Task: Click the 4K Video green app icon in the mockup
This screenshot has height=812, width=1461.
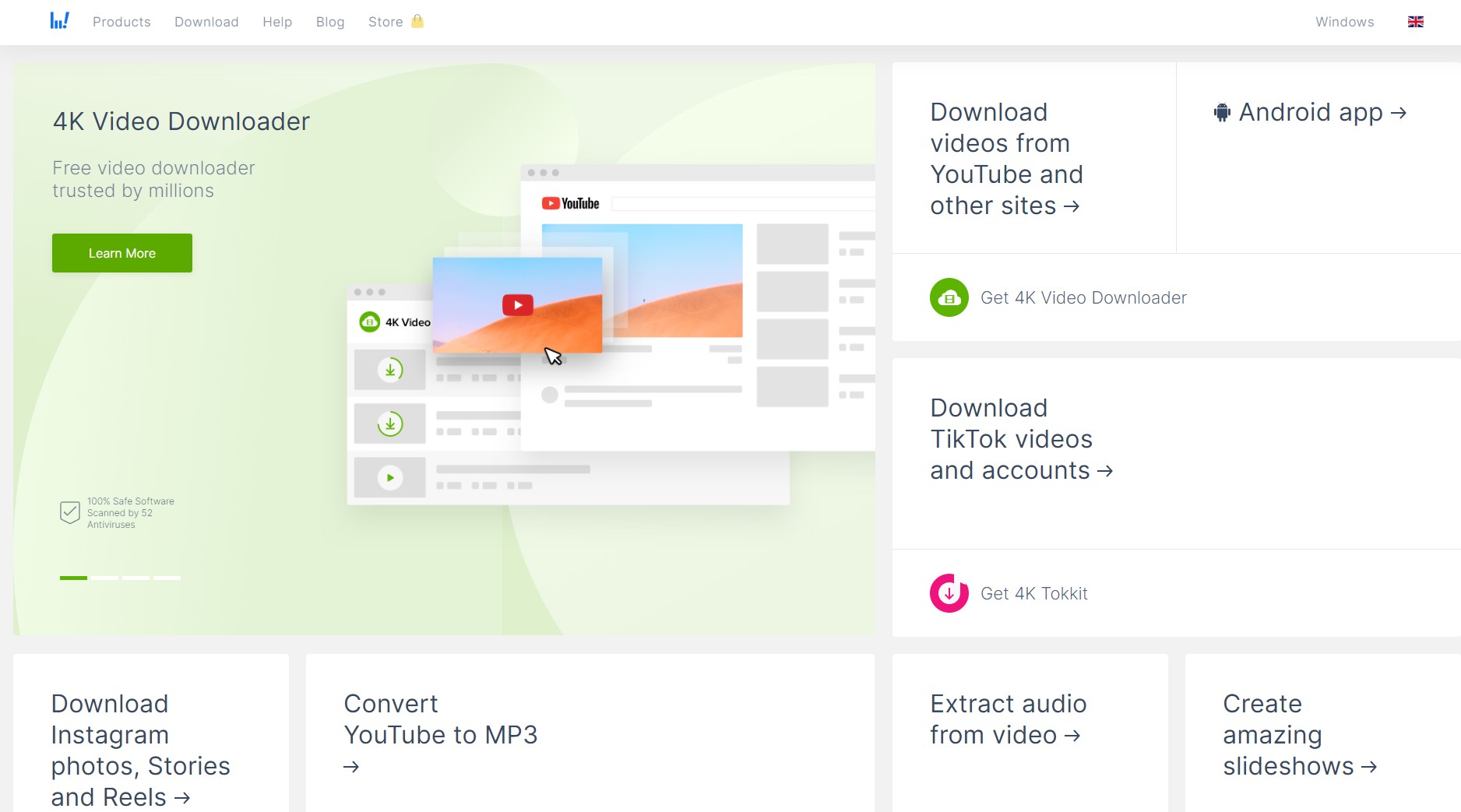Action: [x=369, y=322]
